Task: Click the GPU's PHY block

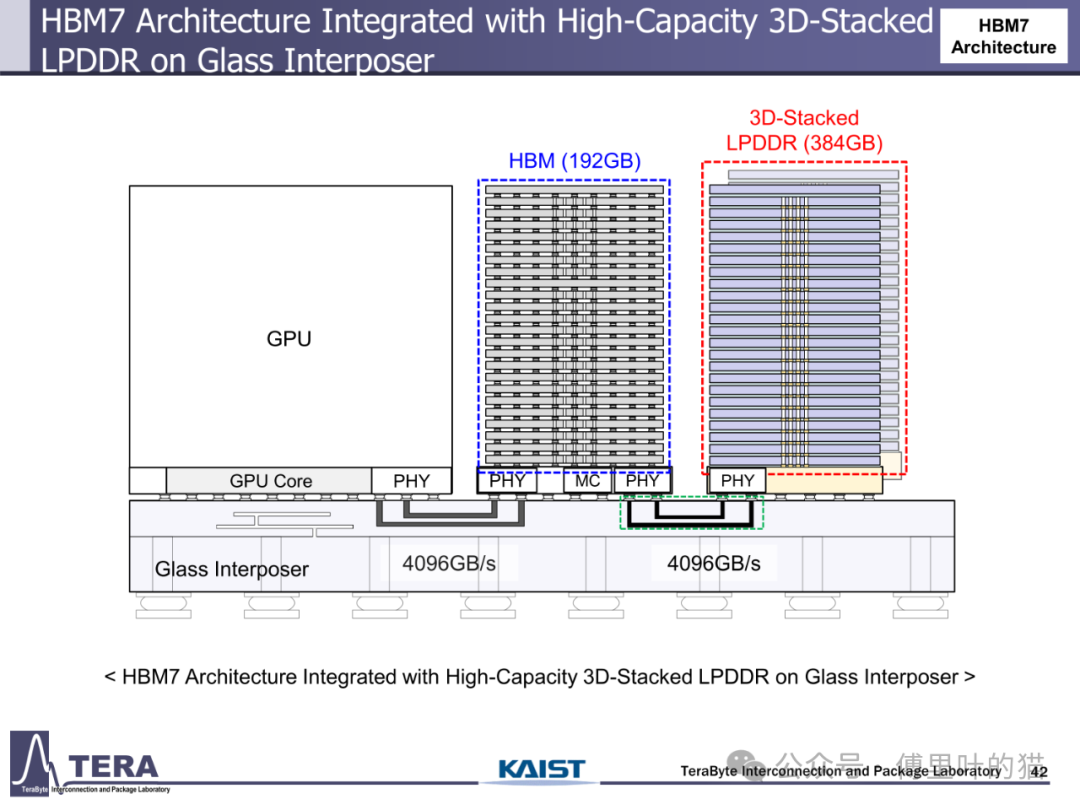Action: click(x=411, y=481)
